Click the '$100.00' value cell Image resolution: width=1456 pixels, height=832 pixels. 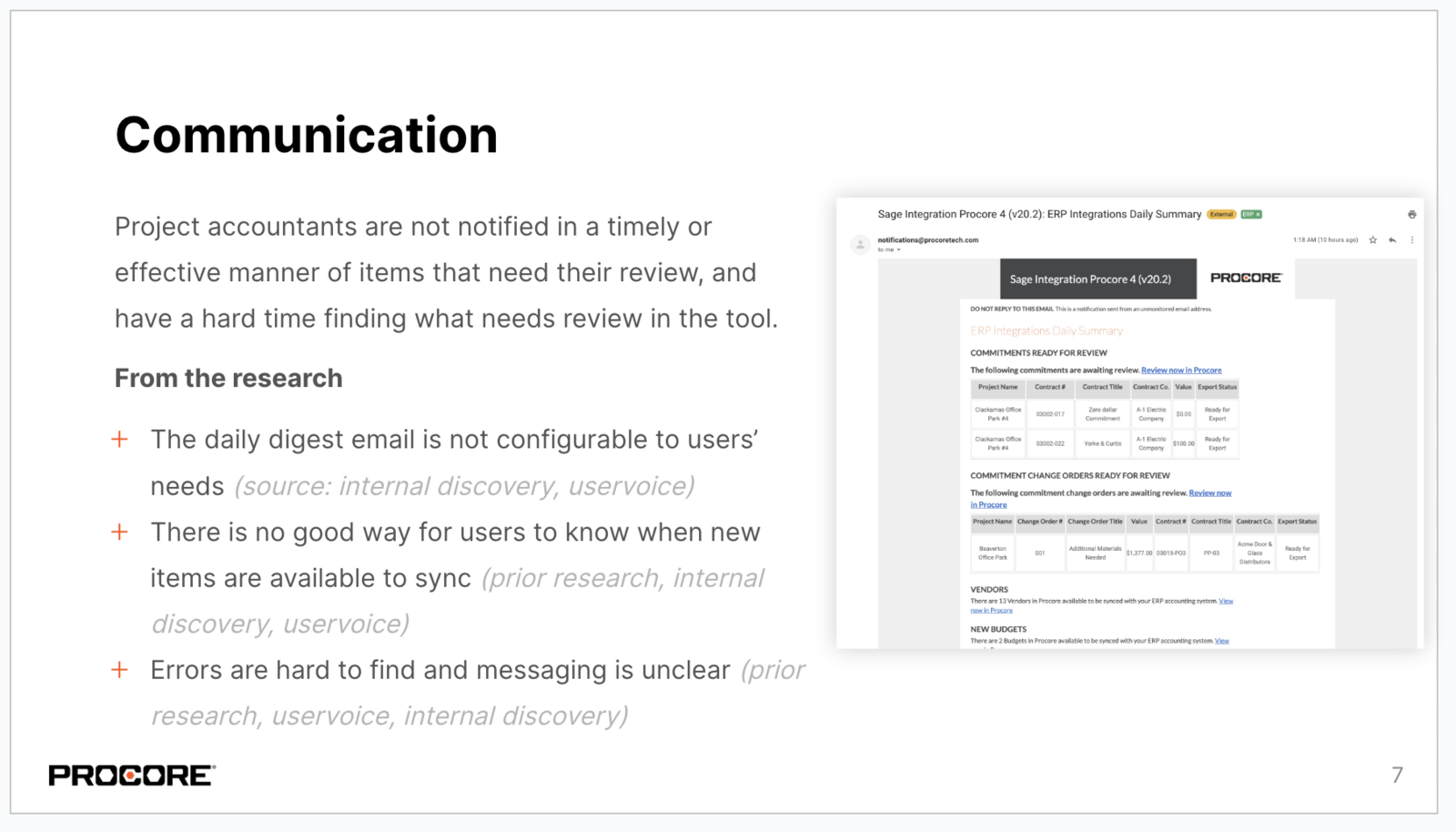pos(1183,443)
